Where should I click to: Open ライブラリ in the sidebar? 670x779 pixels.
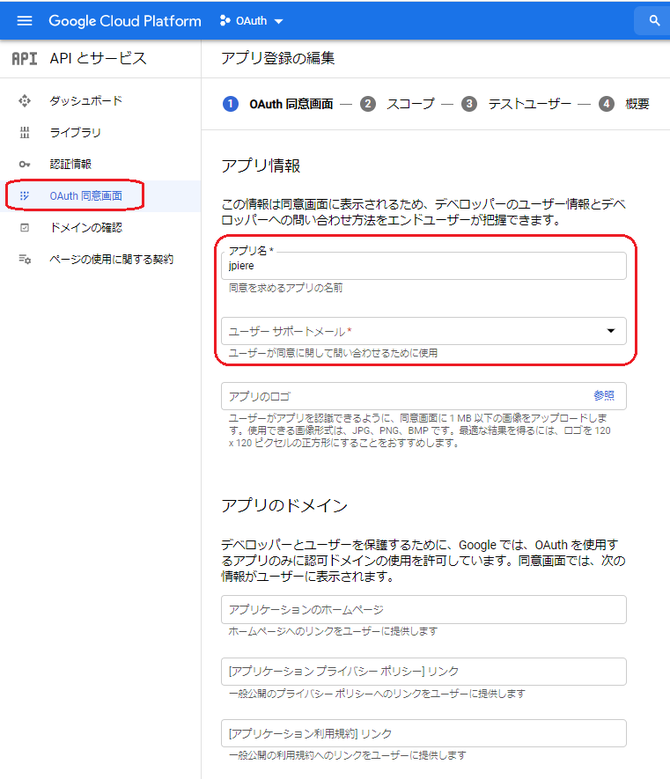coord(75,133)
